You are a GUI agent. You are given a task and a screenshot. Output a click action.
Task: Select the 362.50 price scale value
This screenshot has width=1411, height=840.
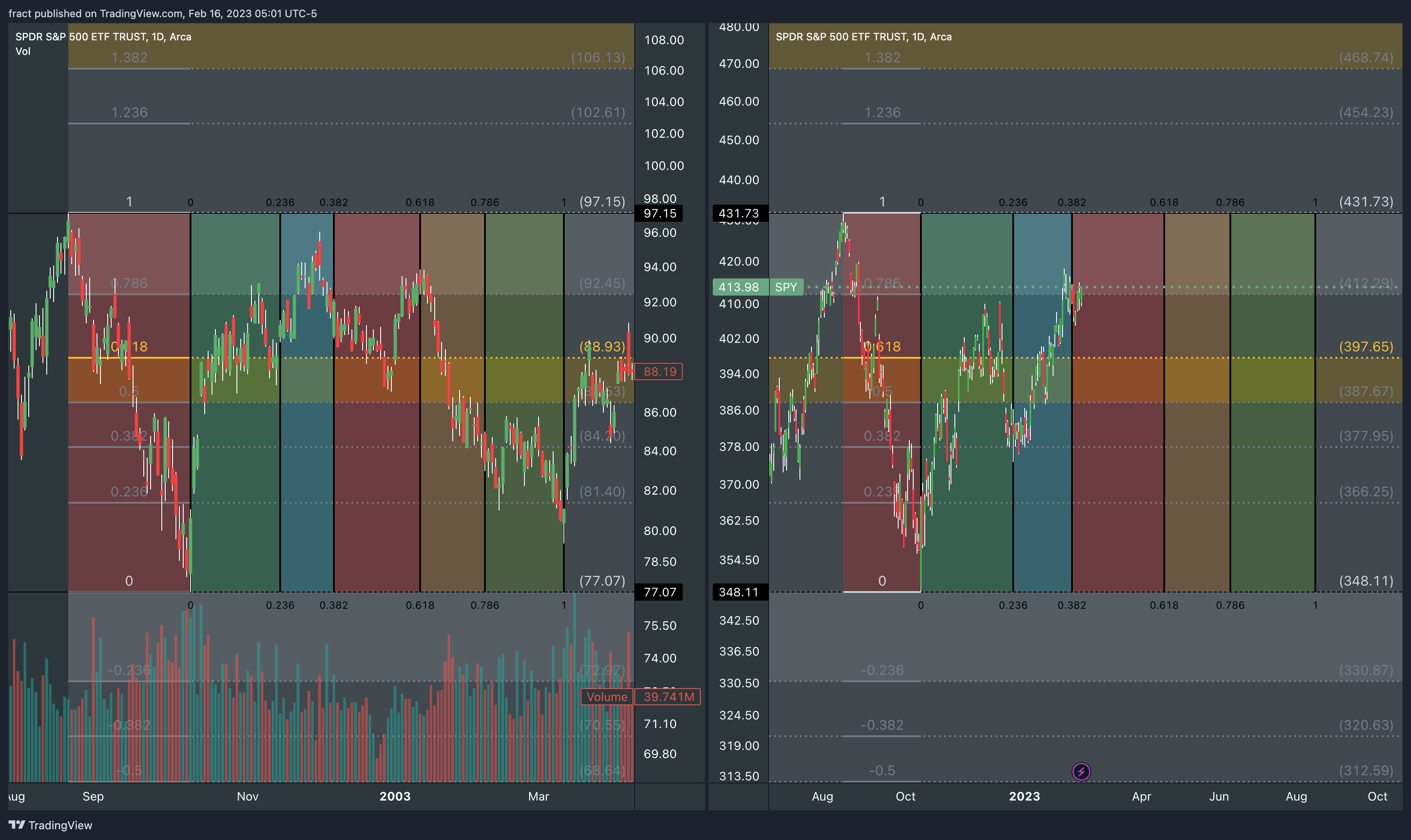[x=739, y=520]
